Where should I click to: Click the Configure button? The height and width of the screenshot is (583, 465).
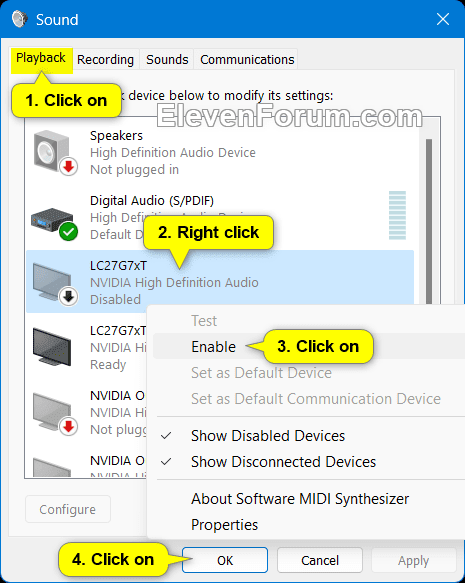(x=68, y=509)
